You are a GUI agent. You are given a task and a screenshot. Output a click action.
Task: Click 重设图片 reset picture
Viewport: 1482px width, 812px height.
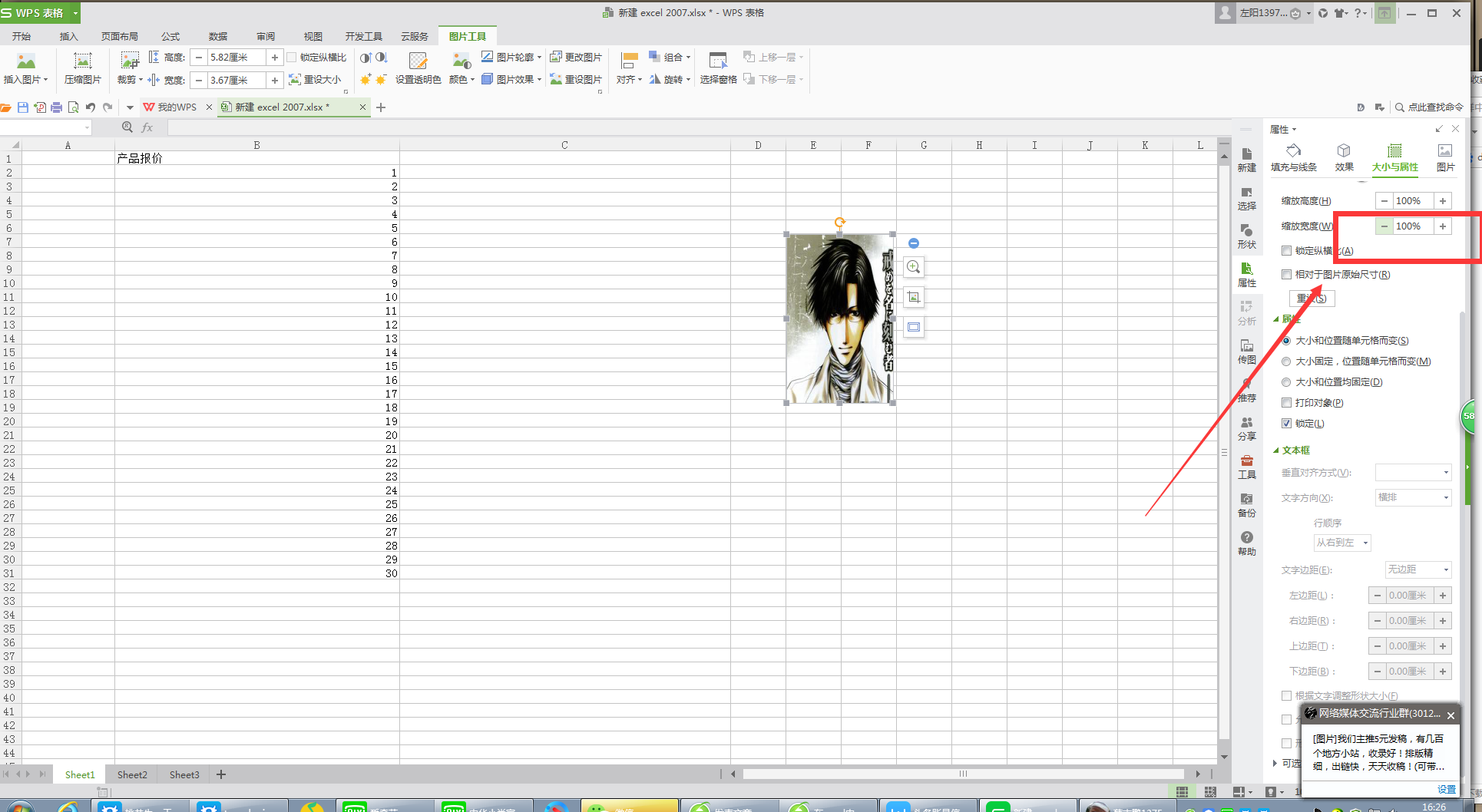(x=576, y=80)
